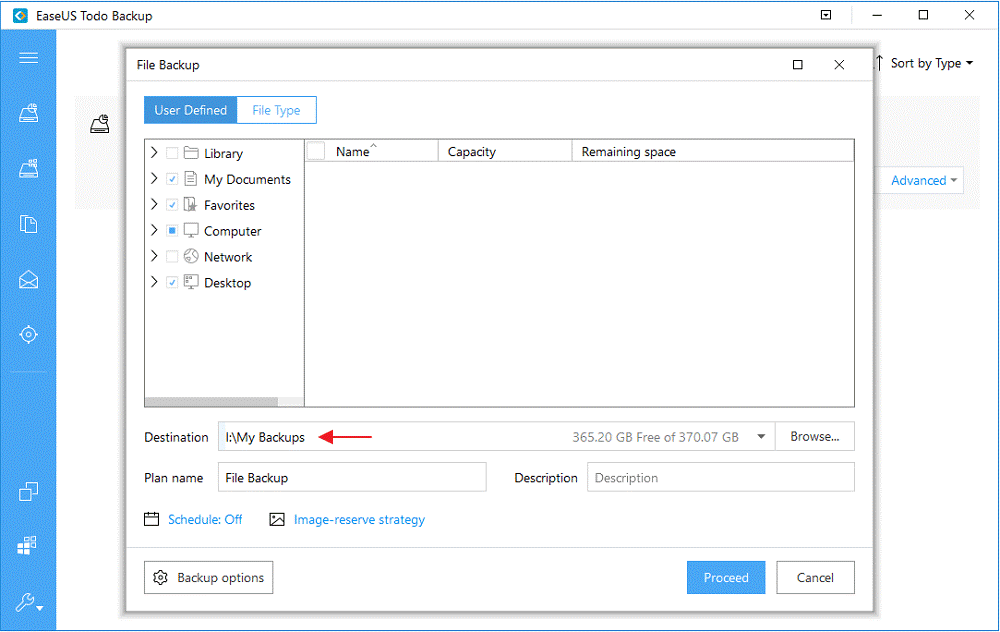Expand the Favorites tree node
Screen dimensions: 1000x632
pos(154,204)
